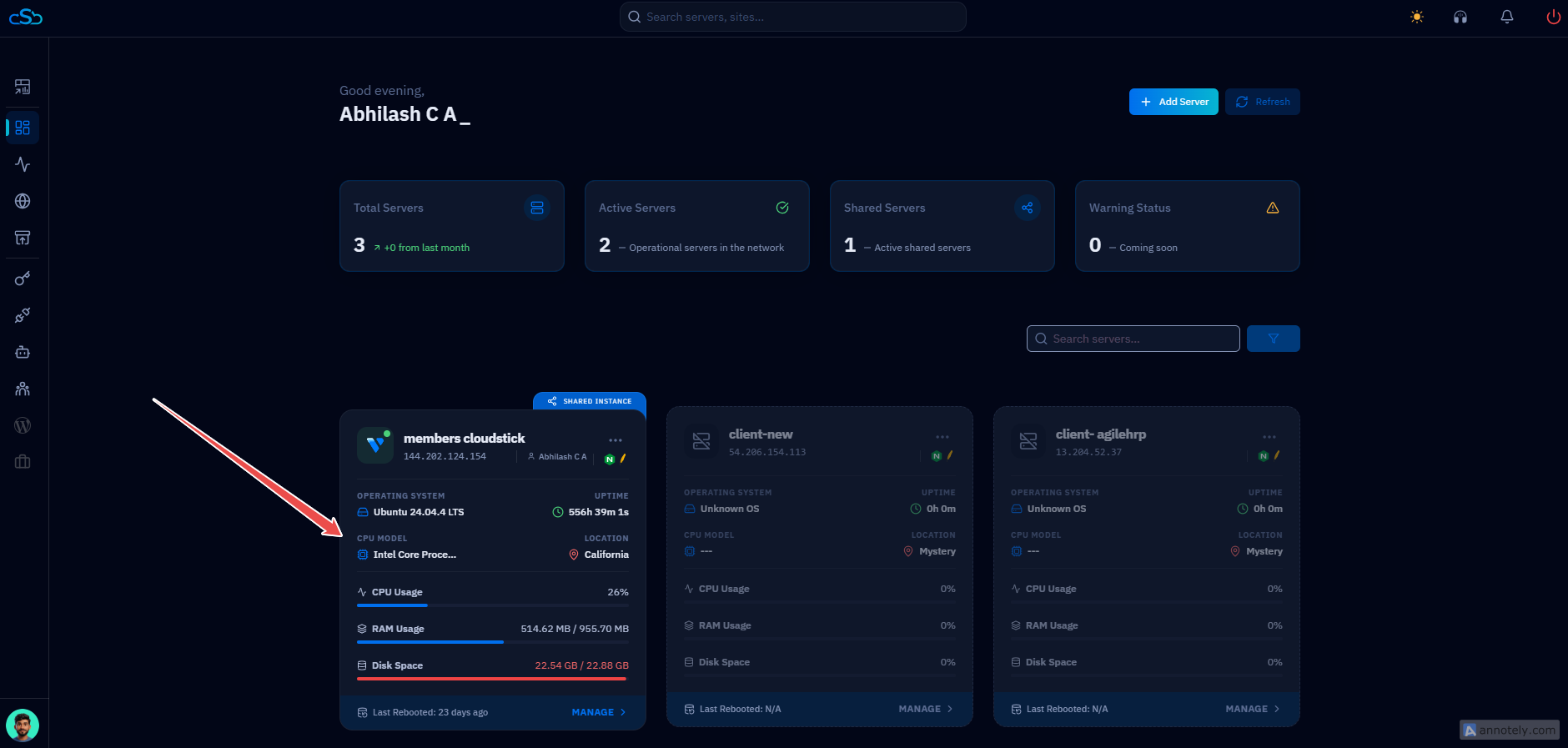The height and width of the screenshot is (748, 1568).
Task: Open notifications bell icon
Action: coord(1507,17)
